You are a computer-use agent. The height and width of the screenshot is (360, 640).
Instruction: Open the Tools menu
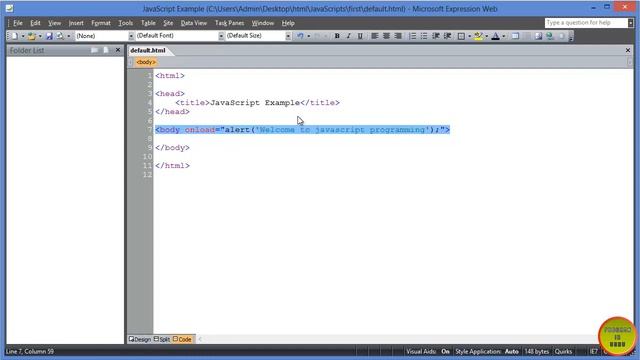tap(125, 23)
